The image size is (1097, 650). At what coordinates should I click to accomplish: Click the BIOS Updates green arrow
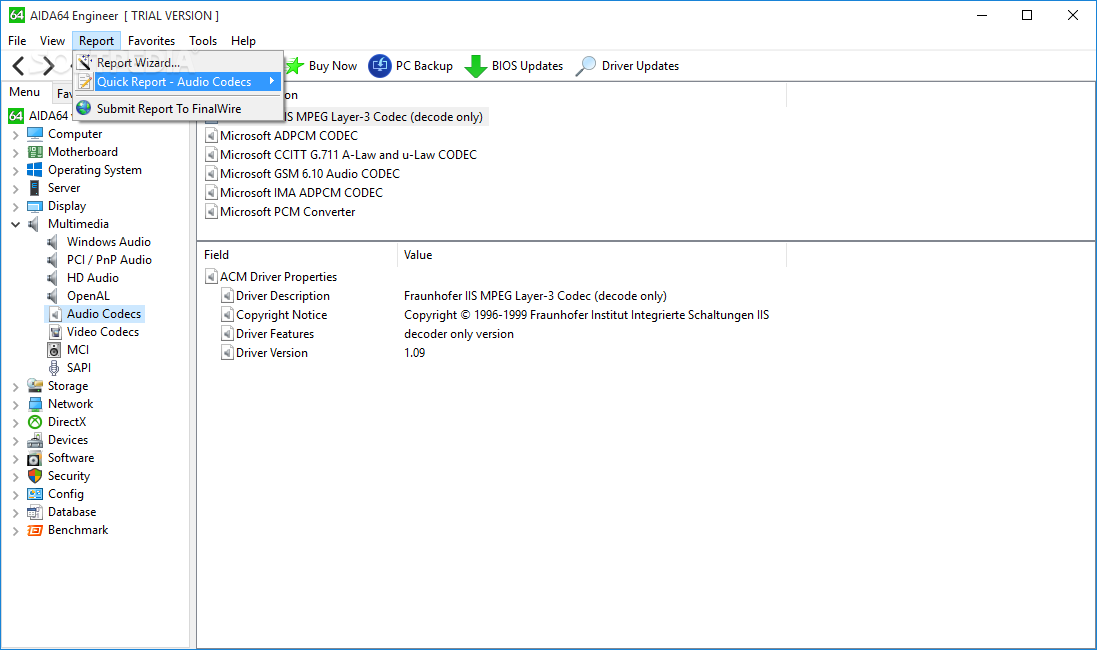pyautogui.click(x=476, y=66)
